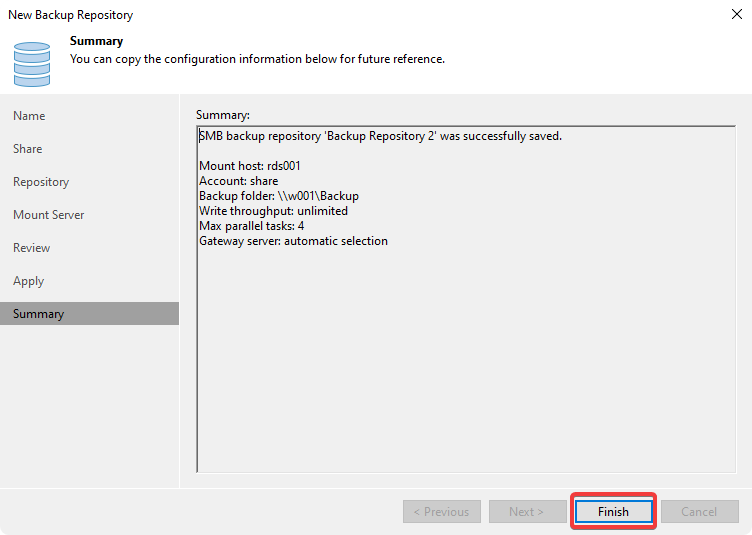Select the Name wizard step
This screenshot has height=535, width=752.
click(29, 116)
